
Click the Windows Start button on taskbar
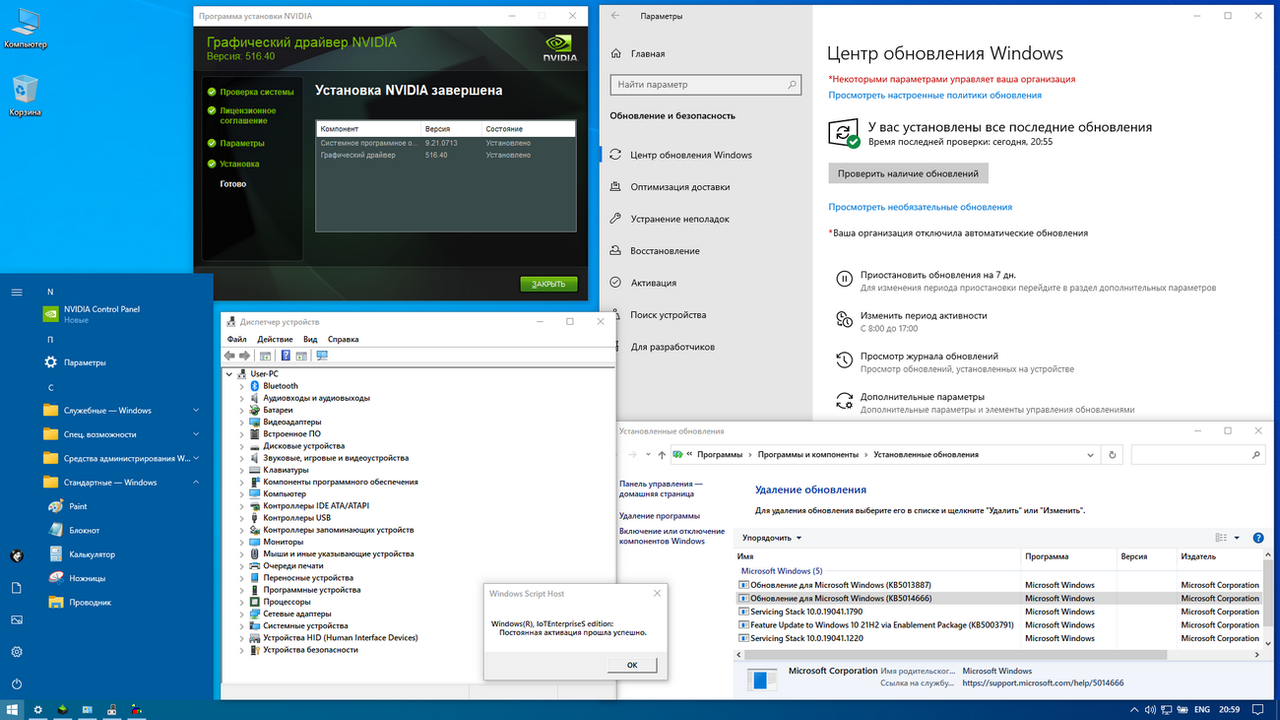[x=13, y=709]
